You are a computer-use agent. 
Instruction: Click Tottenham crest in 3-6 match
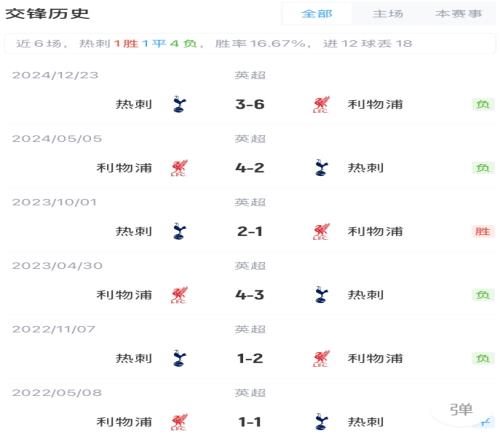point(179,104)
